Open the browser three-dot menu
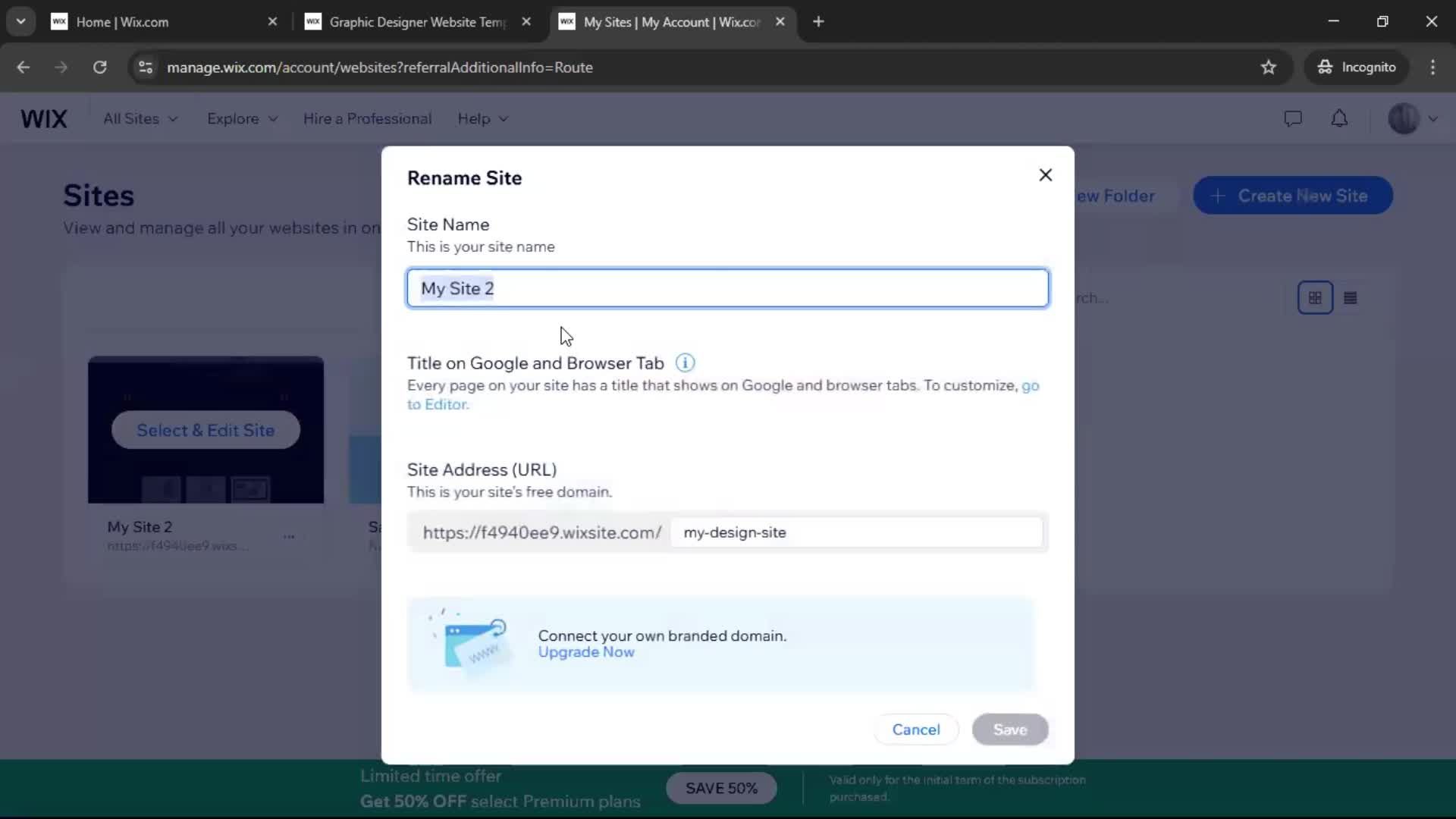1456x819 pixels. [1432, 67]
